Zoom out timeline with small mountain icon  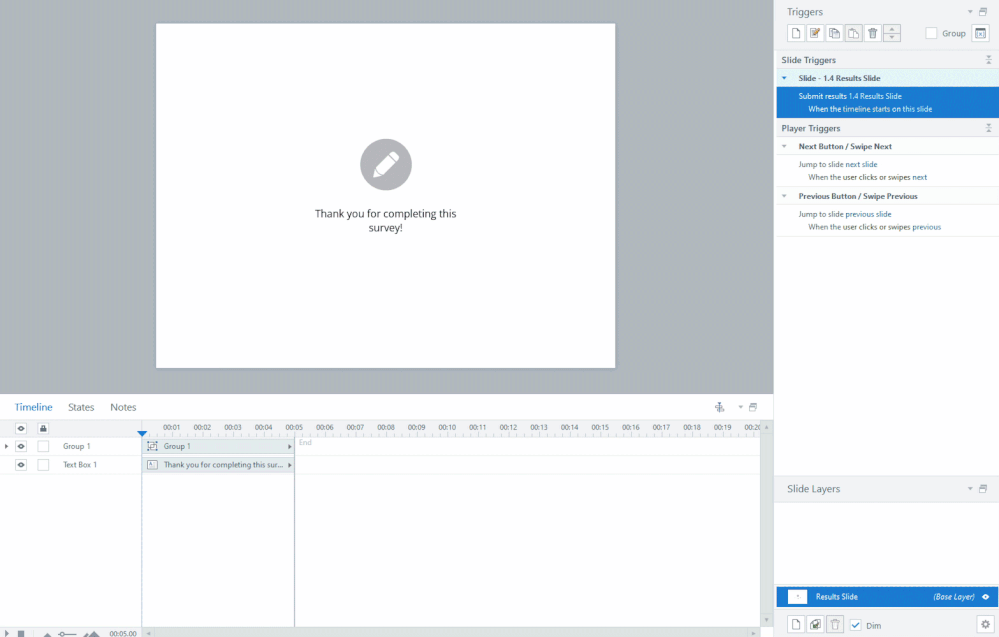(x=47, y=634)
